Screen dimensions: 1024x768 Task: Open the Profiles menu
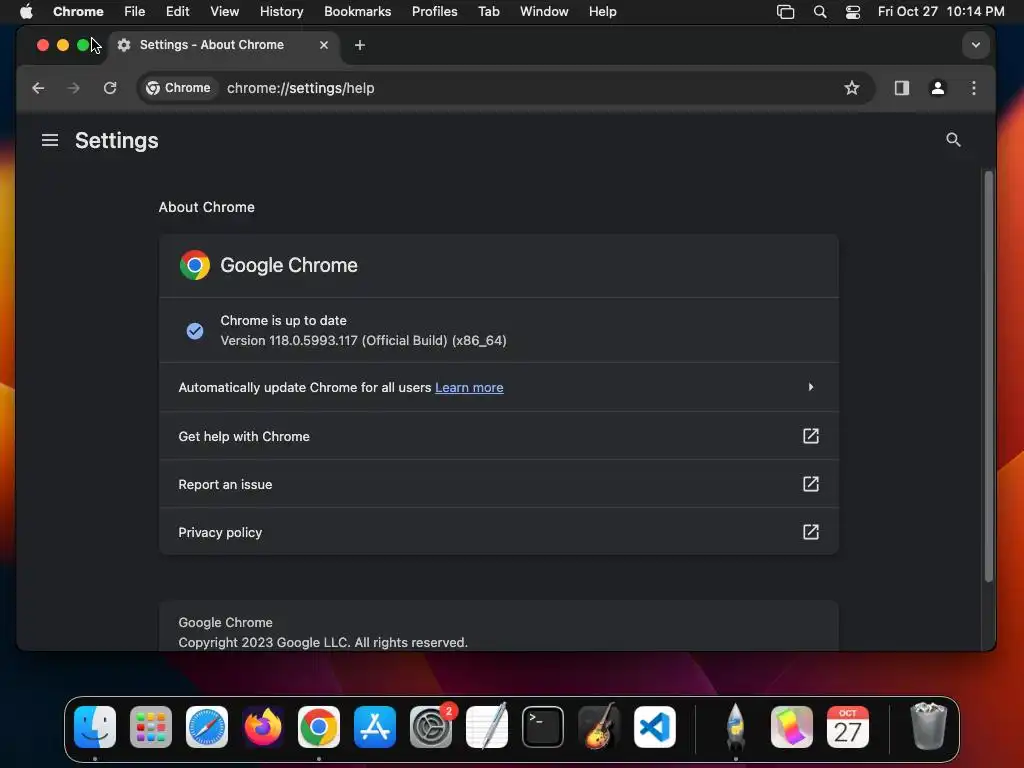pyautogui.click(x=434, y=11)
